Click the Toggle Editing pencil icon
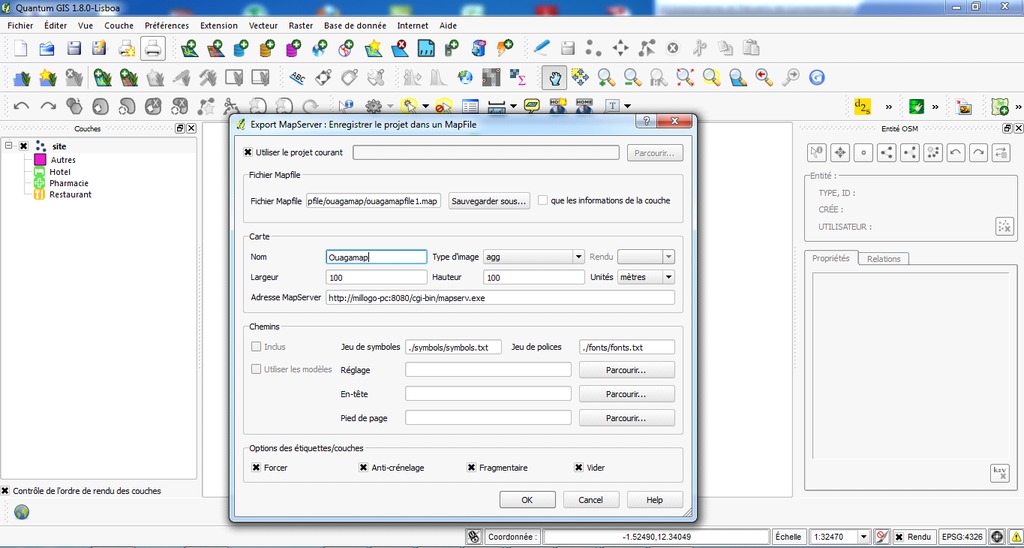 click(541, 47)
